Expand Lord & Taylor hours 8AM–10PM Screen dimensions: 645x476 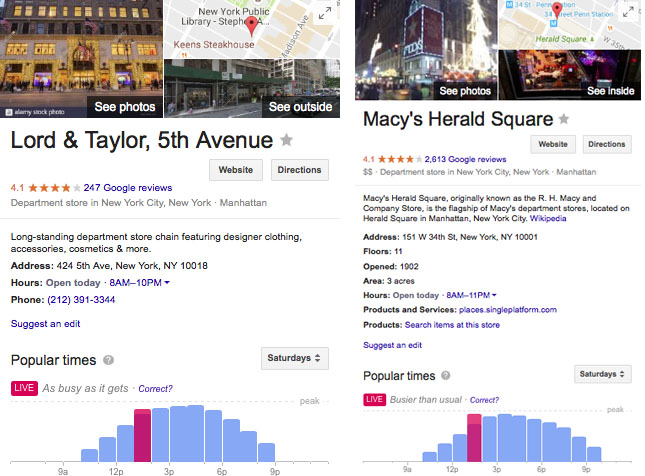(x=139, y=283)
